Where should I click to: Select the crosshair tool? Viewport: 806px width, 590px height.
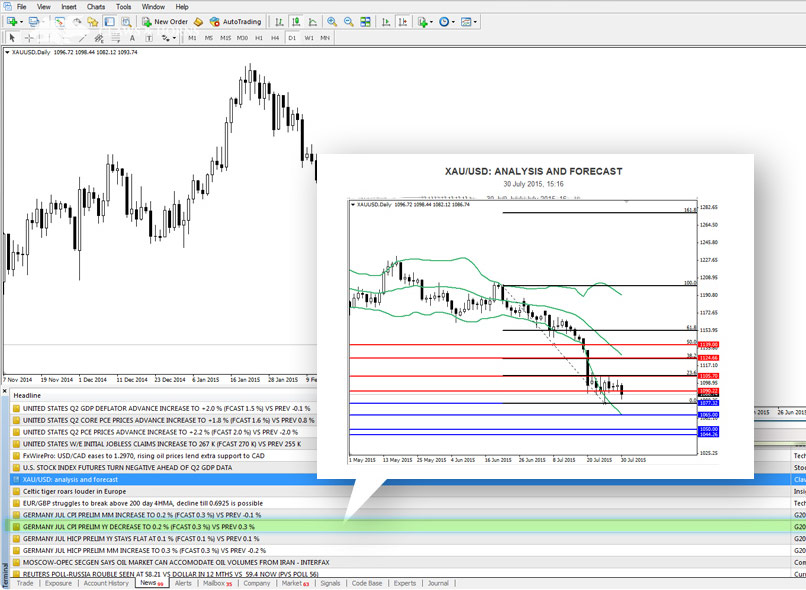29,37
